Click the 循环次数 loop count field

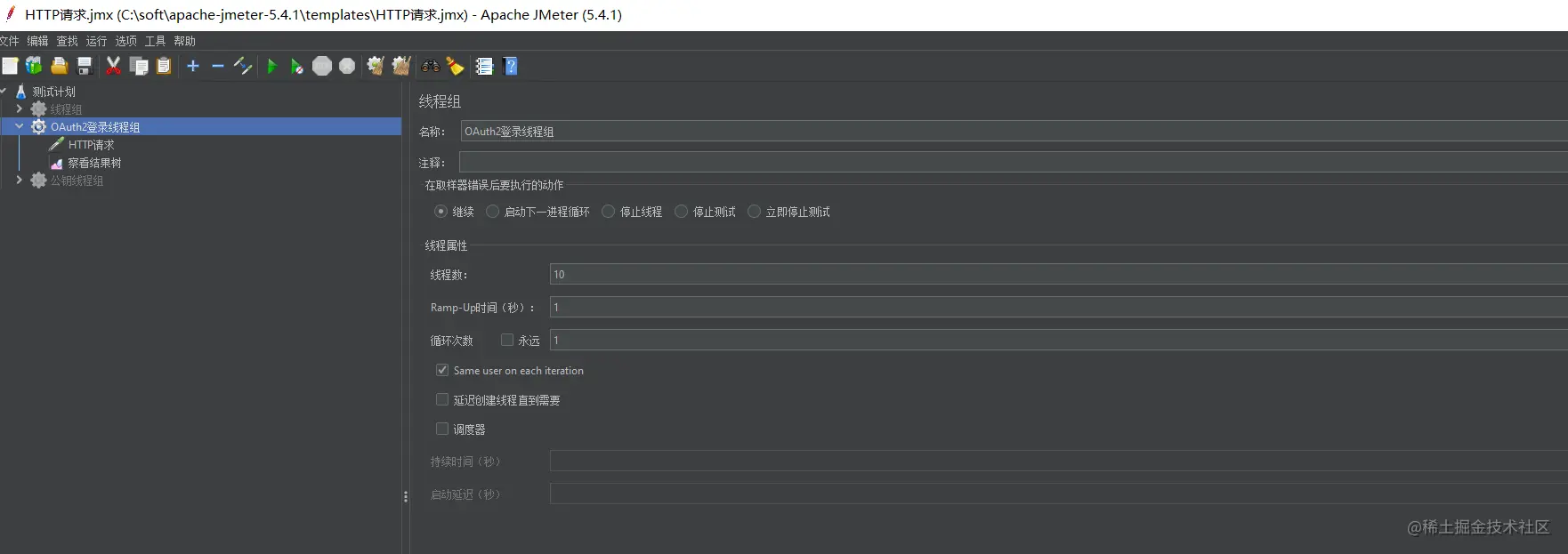click(1059, 340)
